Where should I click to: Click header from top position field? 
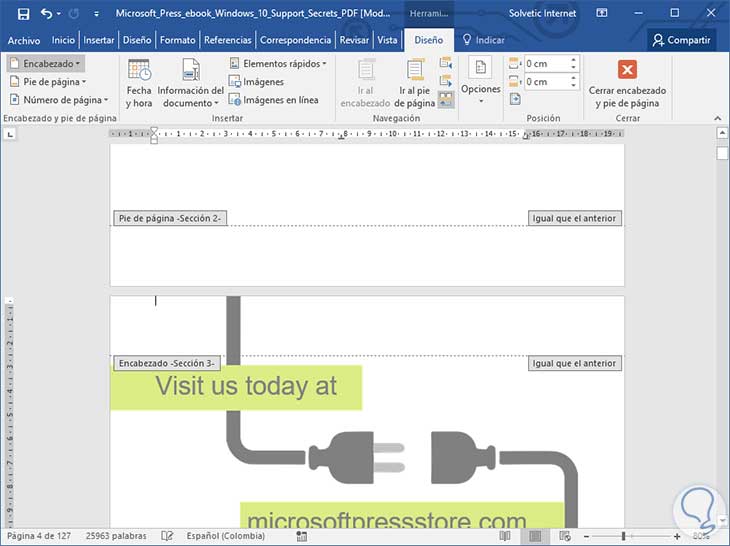[x=546, y=64]
